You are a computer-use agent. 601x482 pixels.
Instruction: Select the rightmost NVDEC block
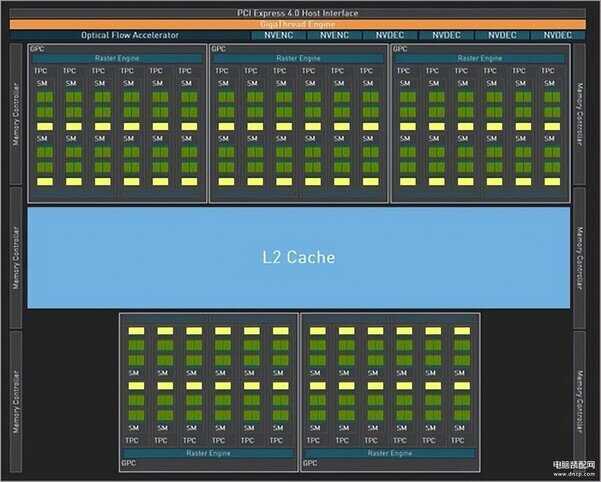pos(558,35)
